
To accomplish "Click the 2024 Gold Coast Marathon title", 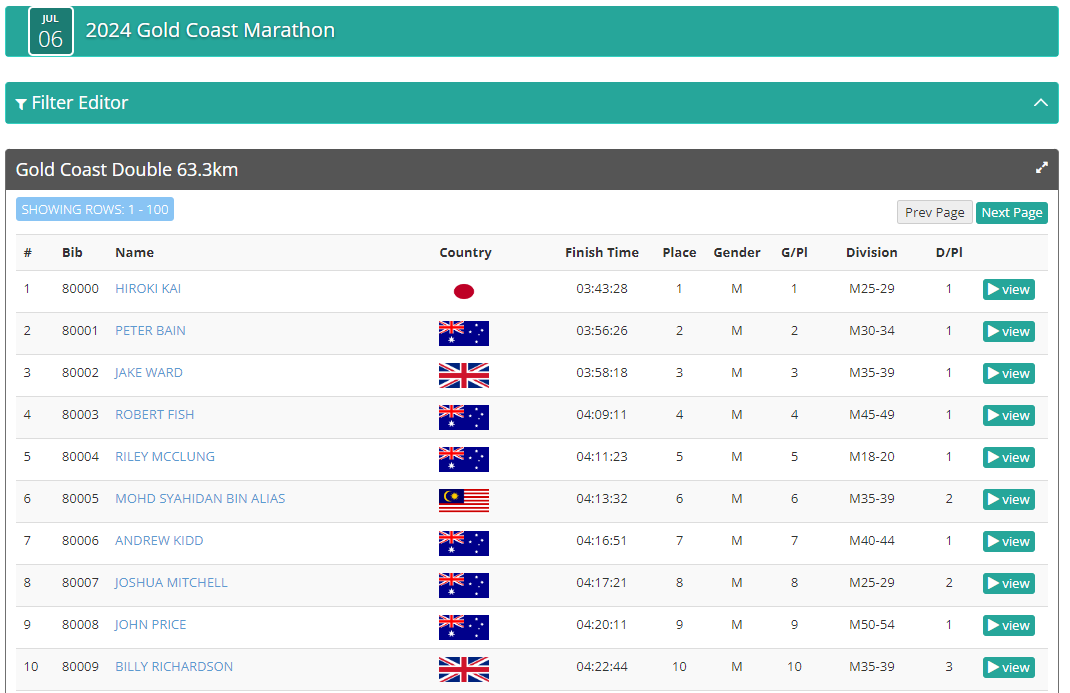I will click(x=210, y=31).
